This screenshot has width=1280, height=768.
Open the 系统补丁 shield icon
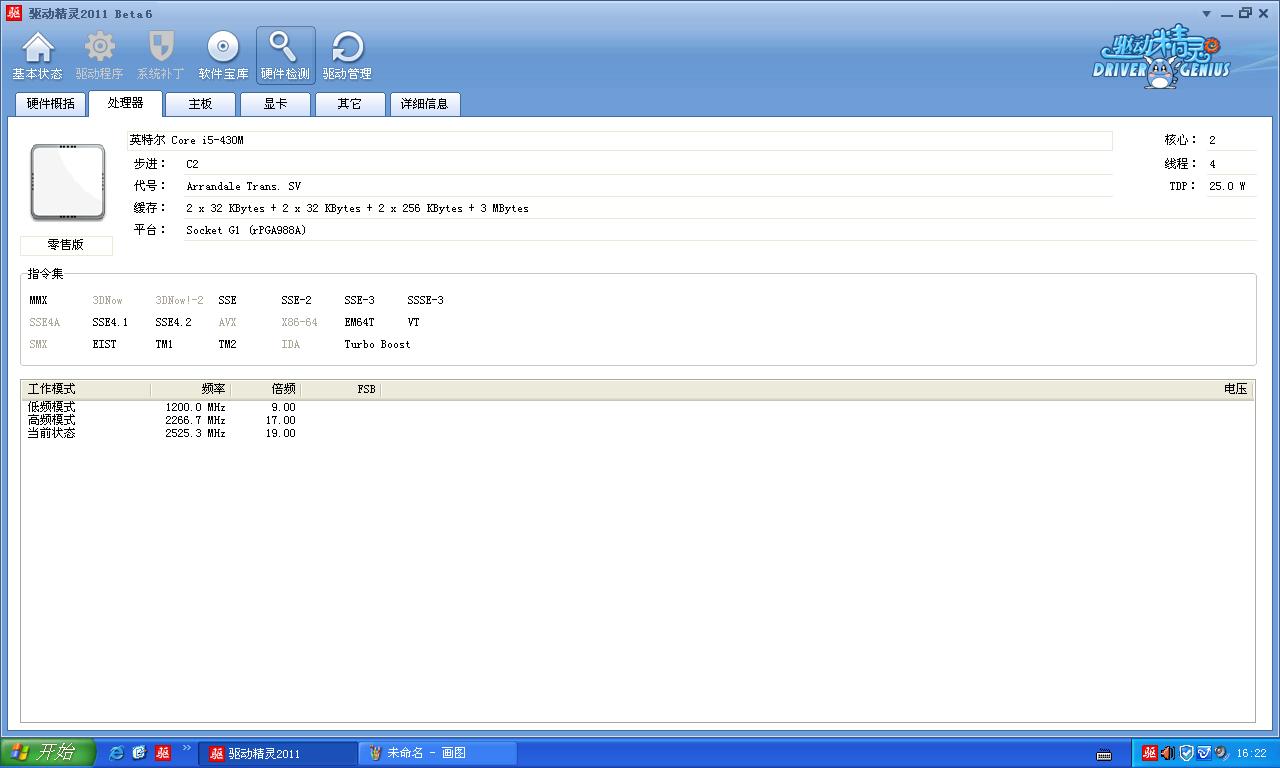(x=161, y=56)
